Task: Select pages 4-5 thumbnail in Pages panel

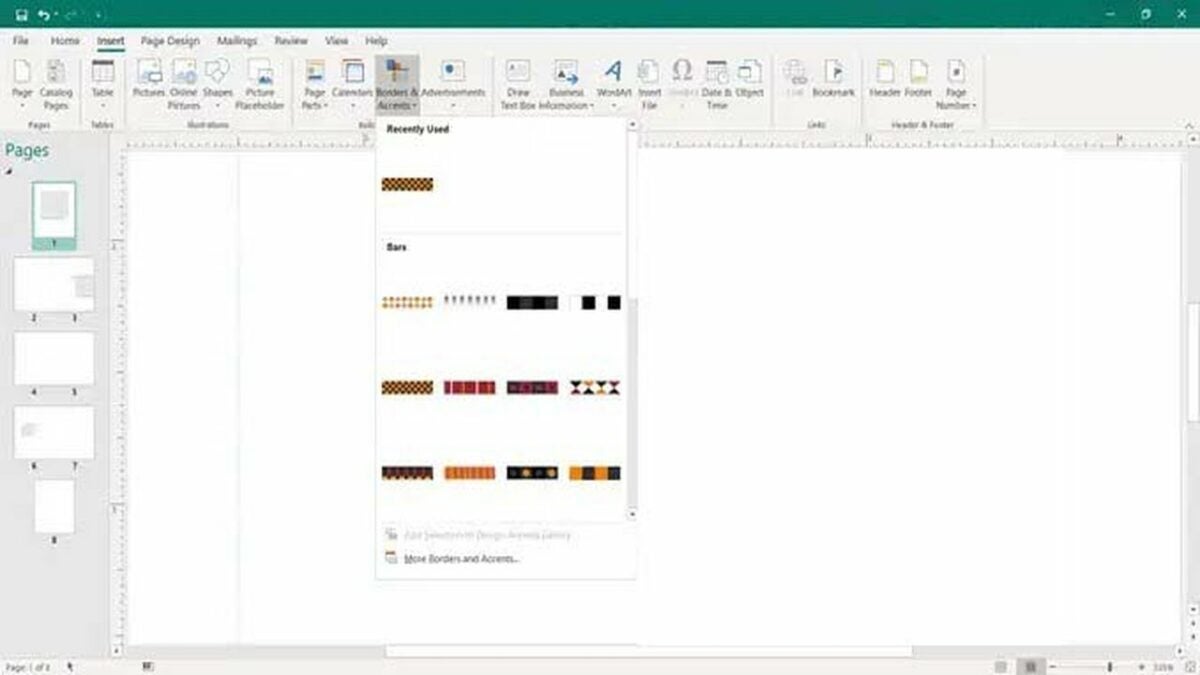Action: click(54, 359)
